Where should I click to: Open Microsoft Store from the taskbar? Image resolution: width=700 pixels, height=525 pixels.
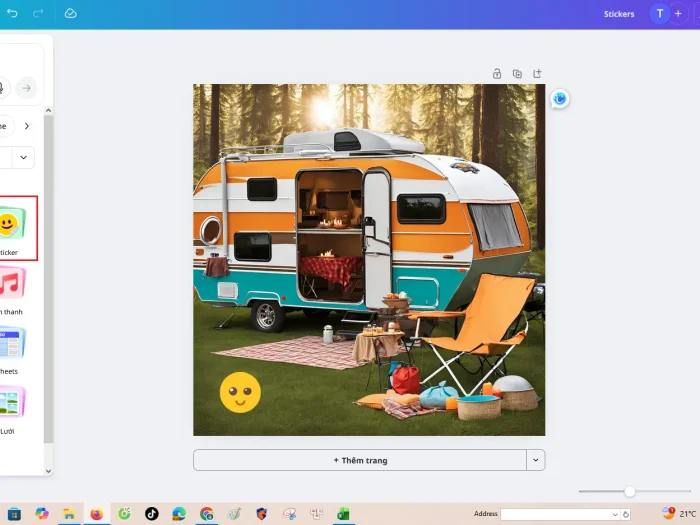coord(14,514)
